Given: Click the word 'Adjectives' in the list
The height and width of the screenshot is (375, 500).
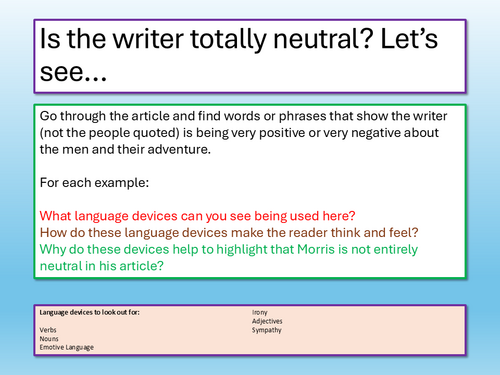Looking at the screenshot, I should click(267, 321).
